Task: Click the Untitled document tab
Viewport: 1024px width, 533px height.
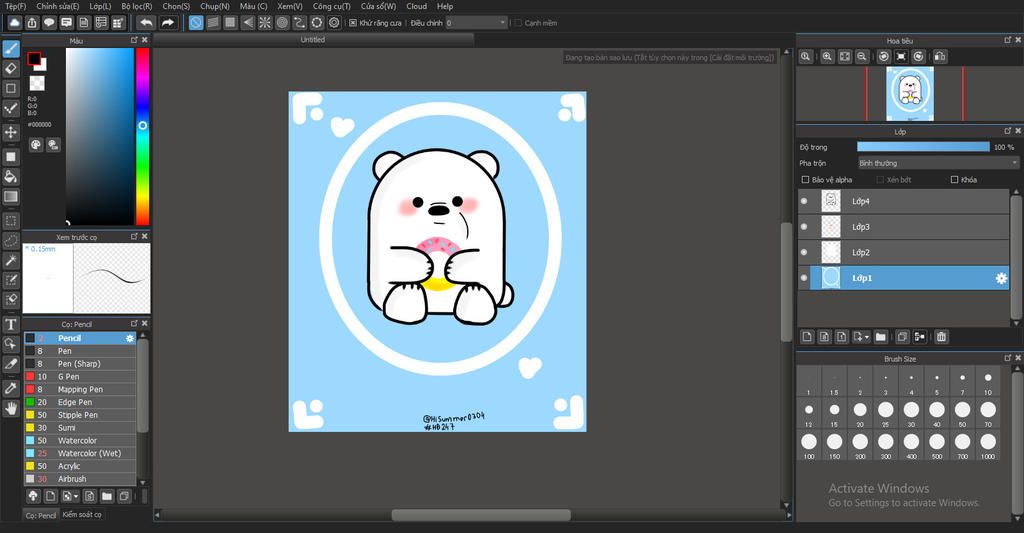Action: coord(313,40)
